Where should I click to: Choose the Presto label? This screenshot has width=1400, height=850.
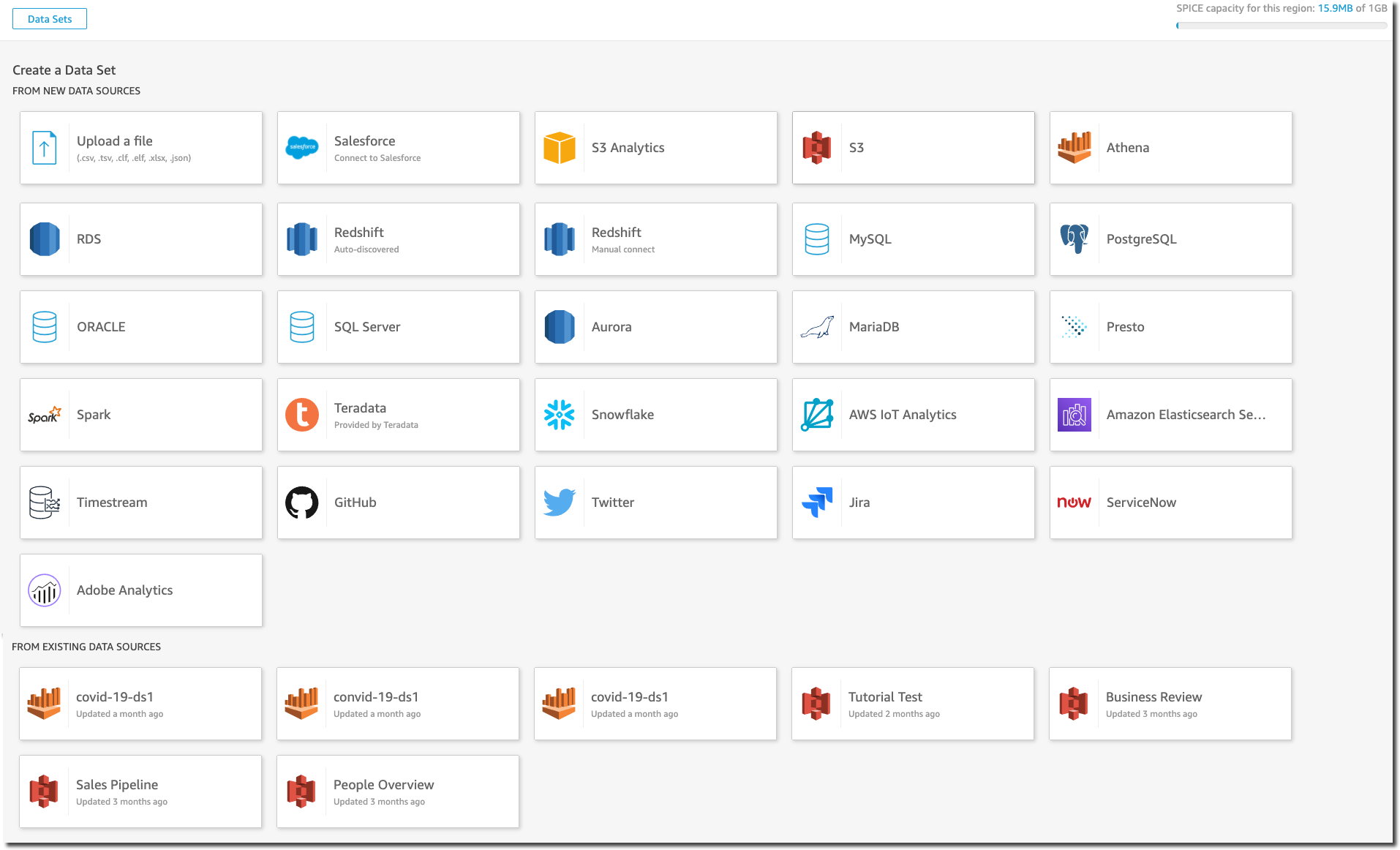click(1126, 327)
